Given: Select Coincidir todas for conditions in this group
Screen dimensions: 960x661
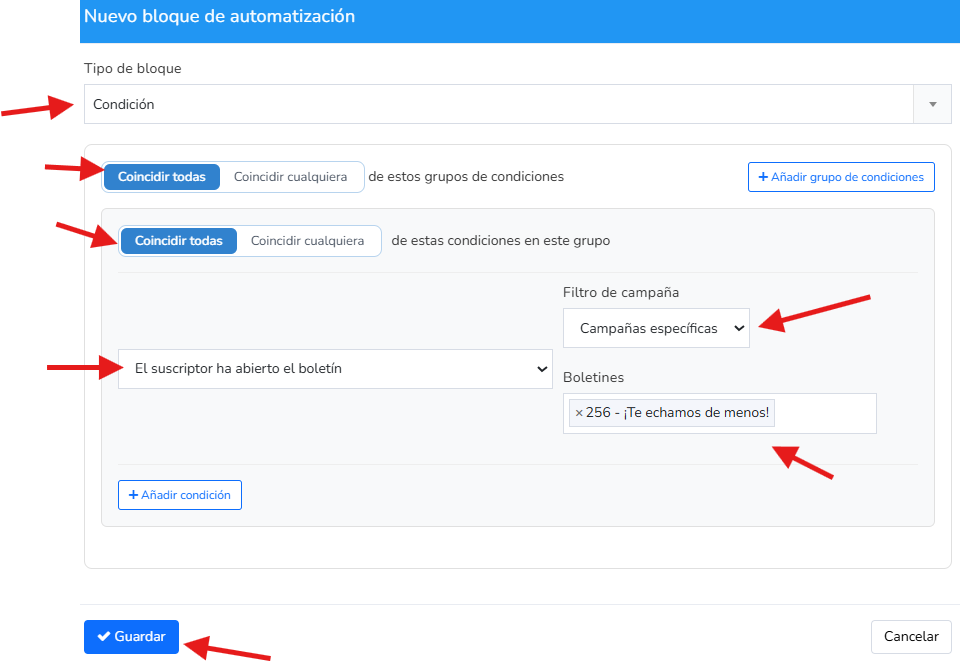Looking at the screenshot, I should (179, 241).
